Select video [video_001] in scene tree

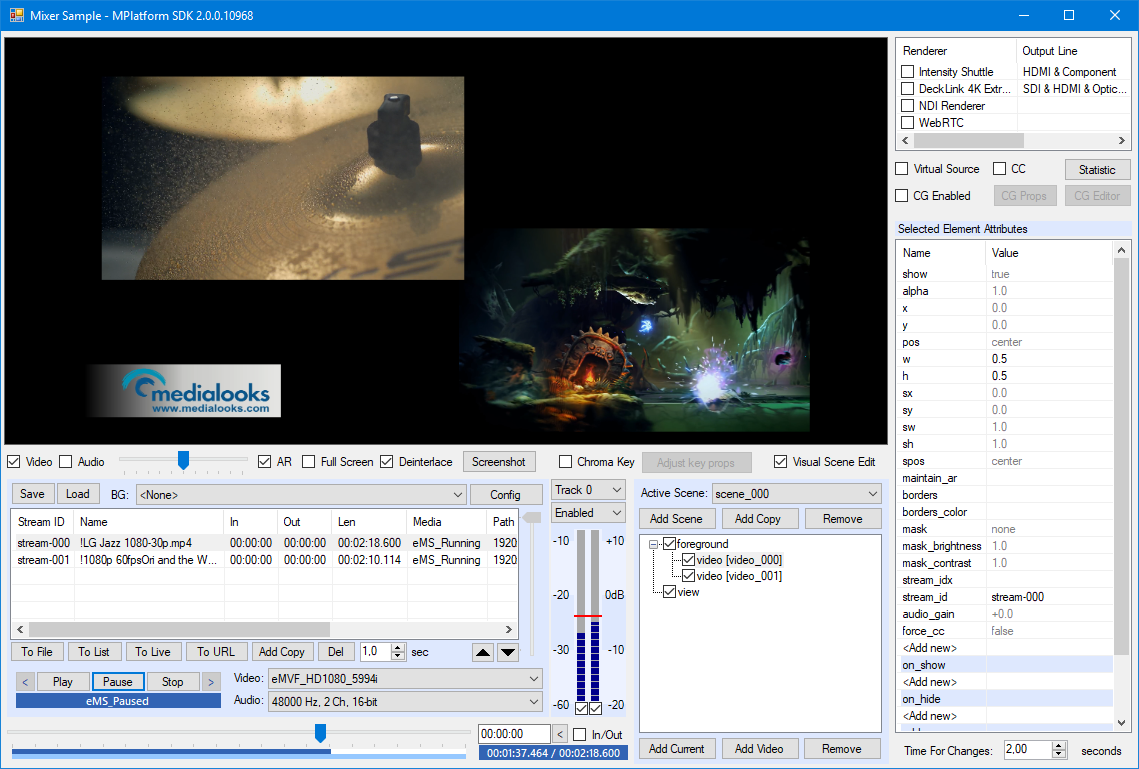point(739,576)
